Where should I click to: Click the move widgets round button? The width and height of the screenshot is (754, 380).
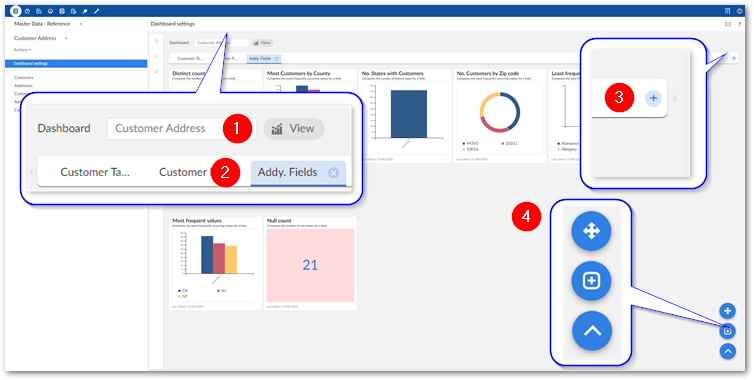(x=728, y=311)
